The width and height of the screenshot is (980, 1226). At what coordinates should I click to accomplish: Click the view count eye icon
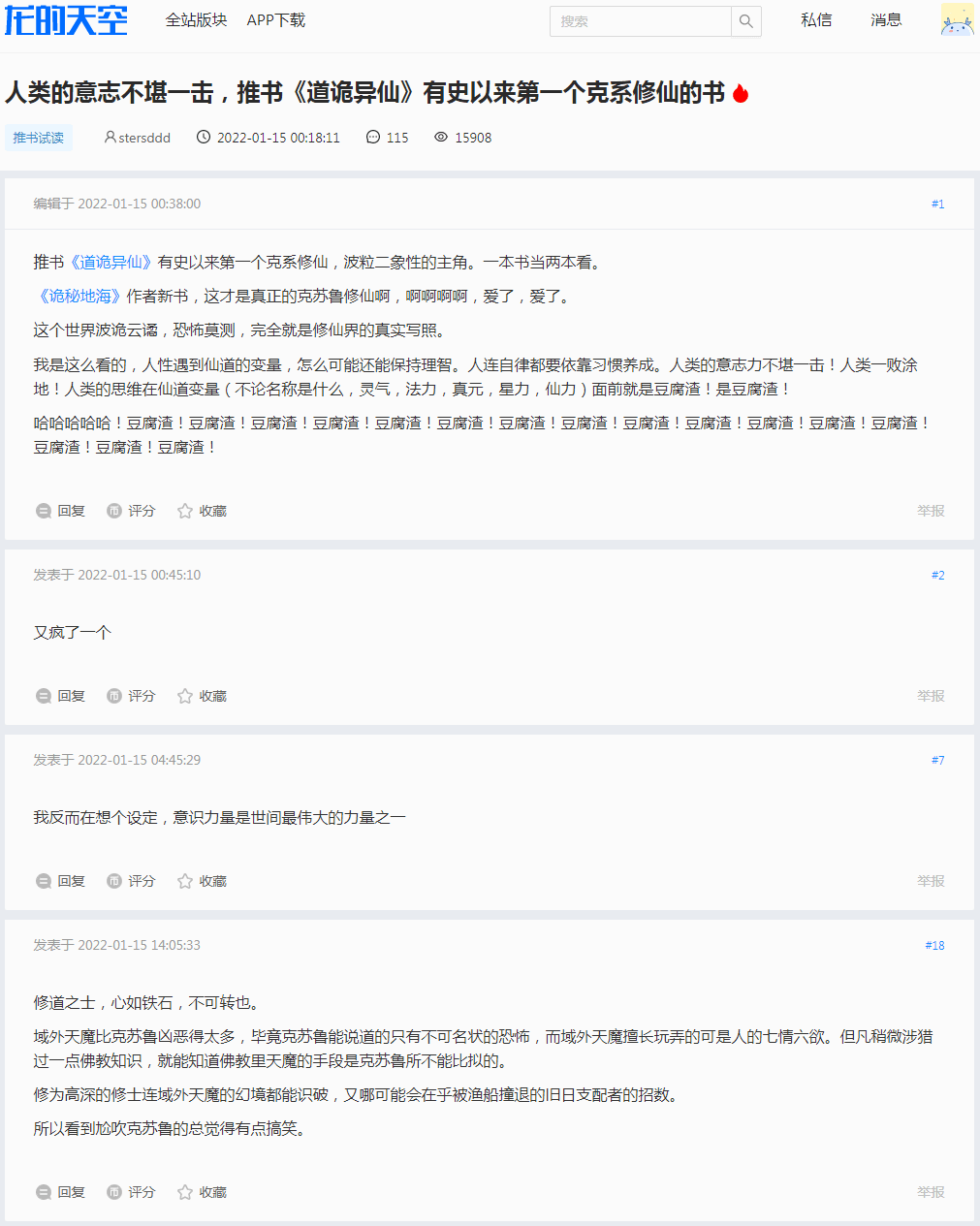[441, 138]
